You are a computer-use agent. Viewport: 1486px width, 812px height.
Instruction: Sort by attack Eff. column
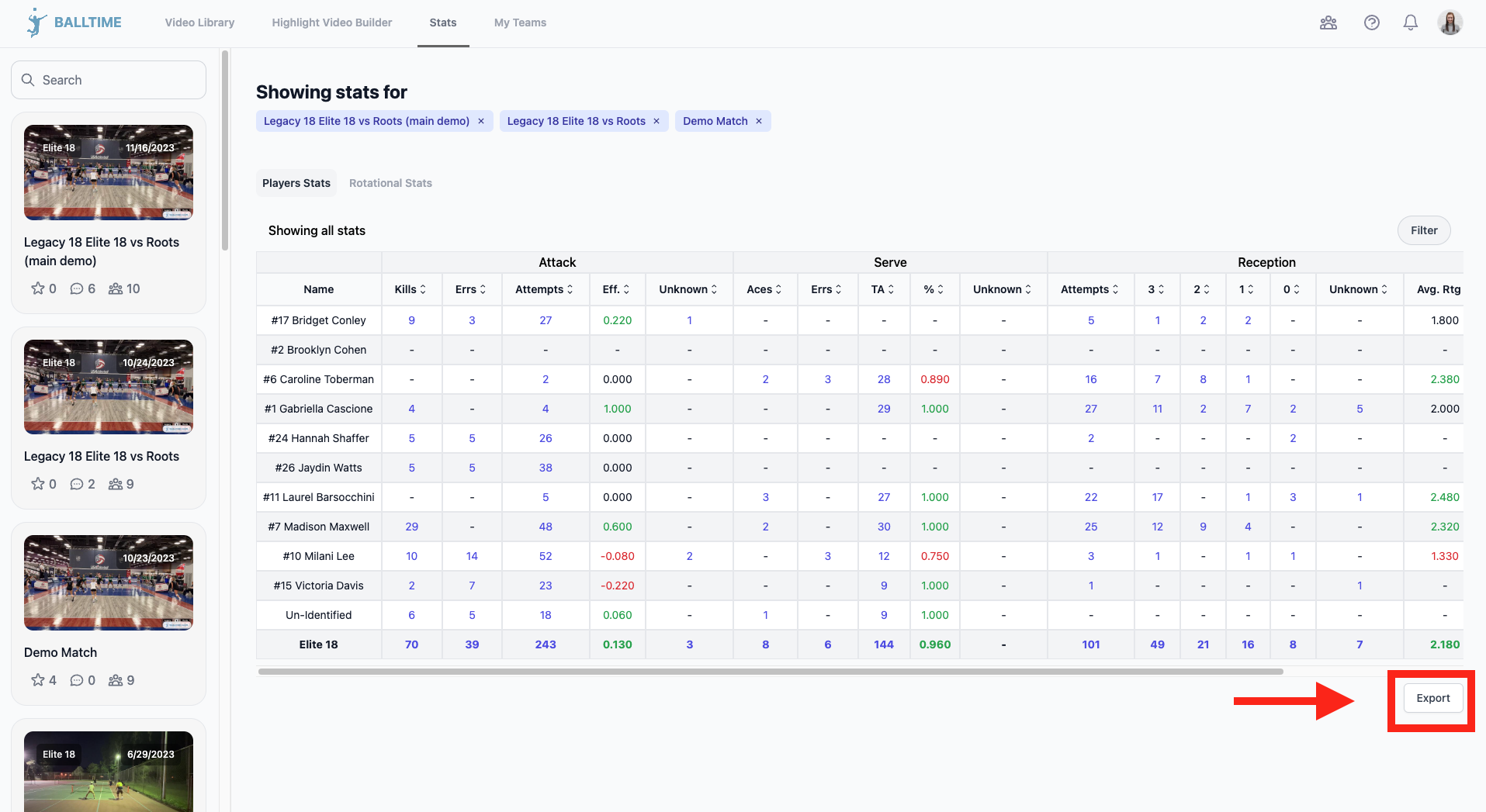(626, 289)
